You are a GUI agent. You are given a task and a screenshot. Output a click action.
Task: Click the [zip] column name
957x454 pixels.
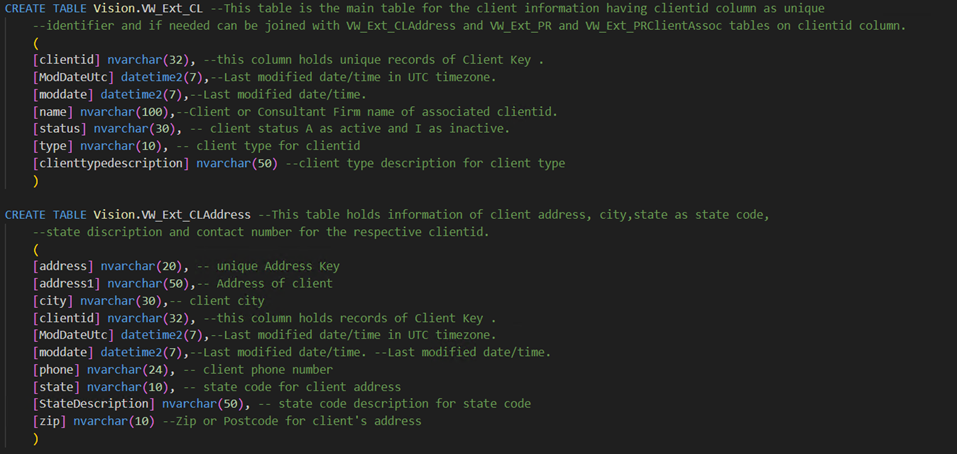click(x=49, y=421)
